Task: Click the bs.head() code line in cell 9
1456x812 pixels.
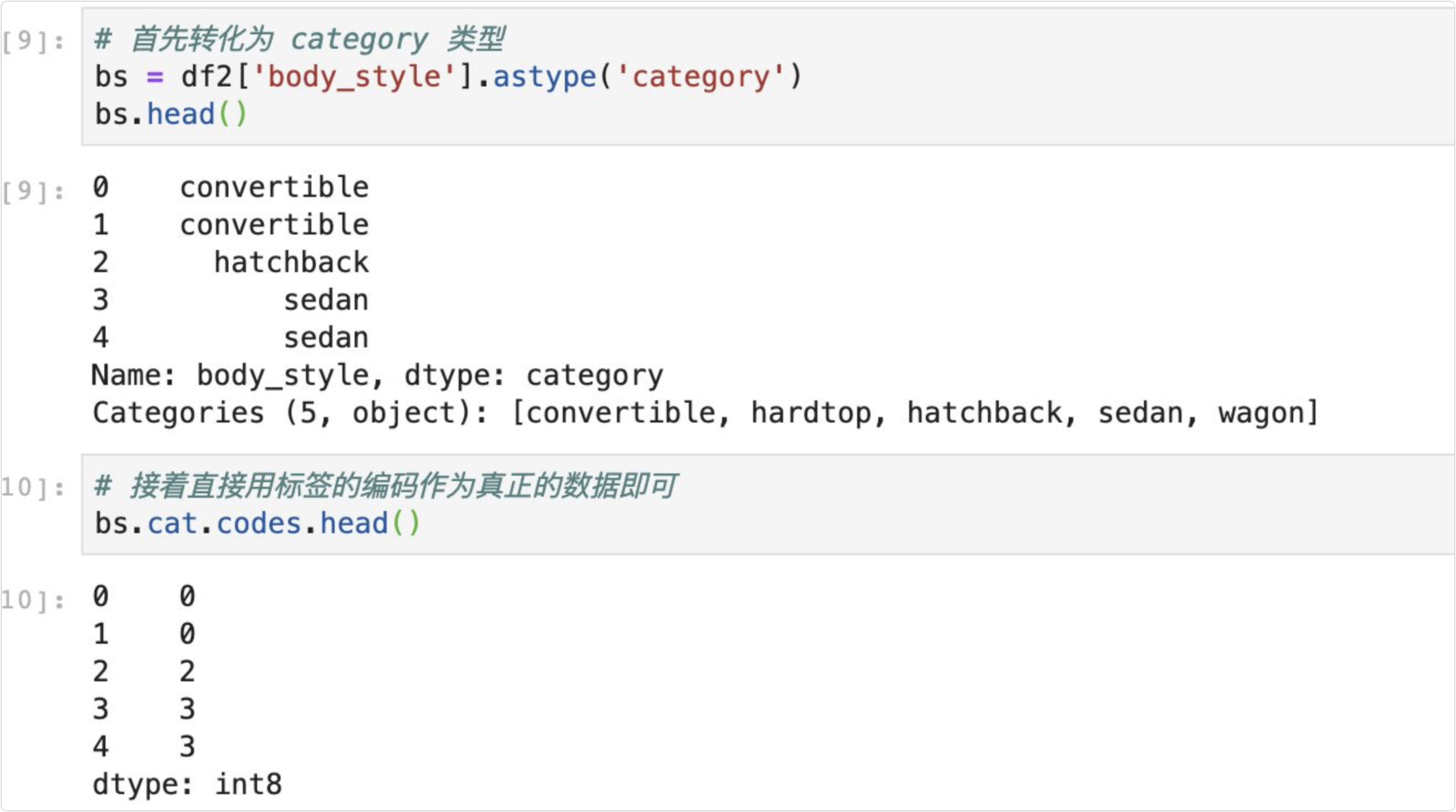Action: click(171, 115)
